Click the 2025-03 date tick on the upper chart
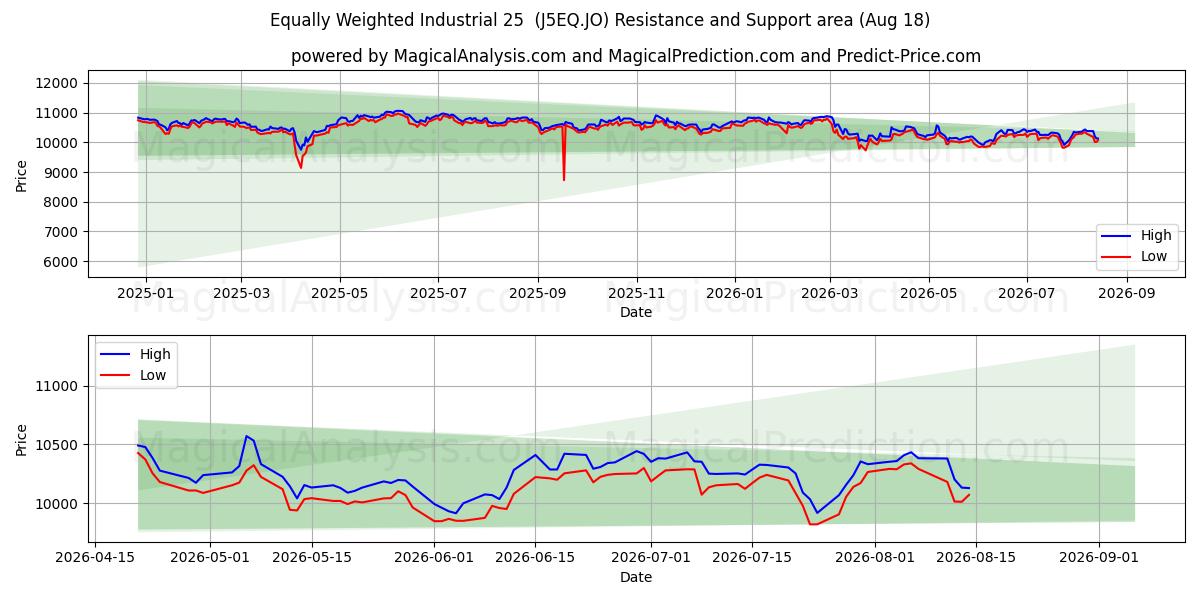Viewport: 1200px width, 600px height. point(241,294)
